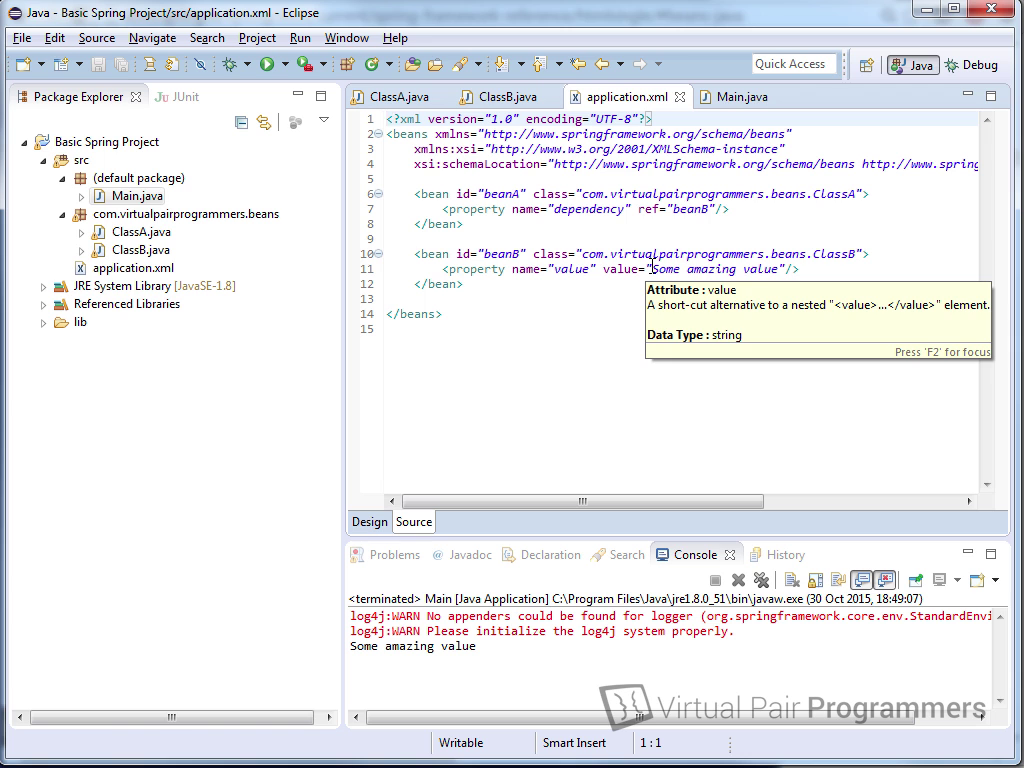Screen dimensions: 1024x768
Task: Click the Package Explorer horizontal scrollbar
Action: click(172, 717)
